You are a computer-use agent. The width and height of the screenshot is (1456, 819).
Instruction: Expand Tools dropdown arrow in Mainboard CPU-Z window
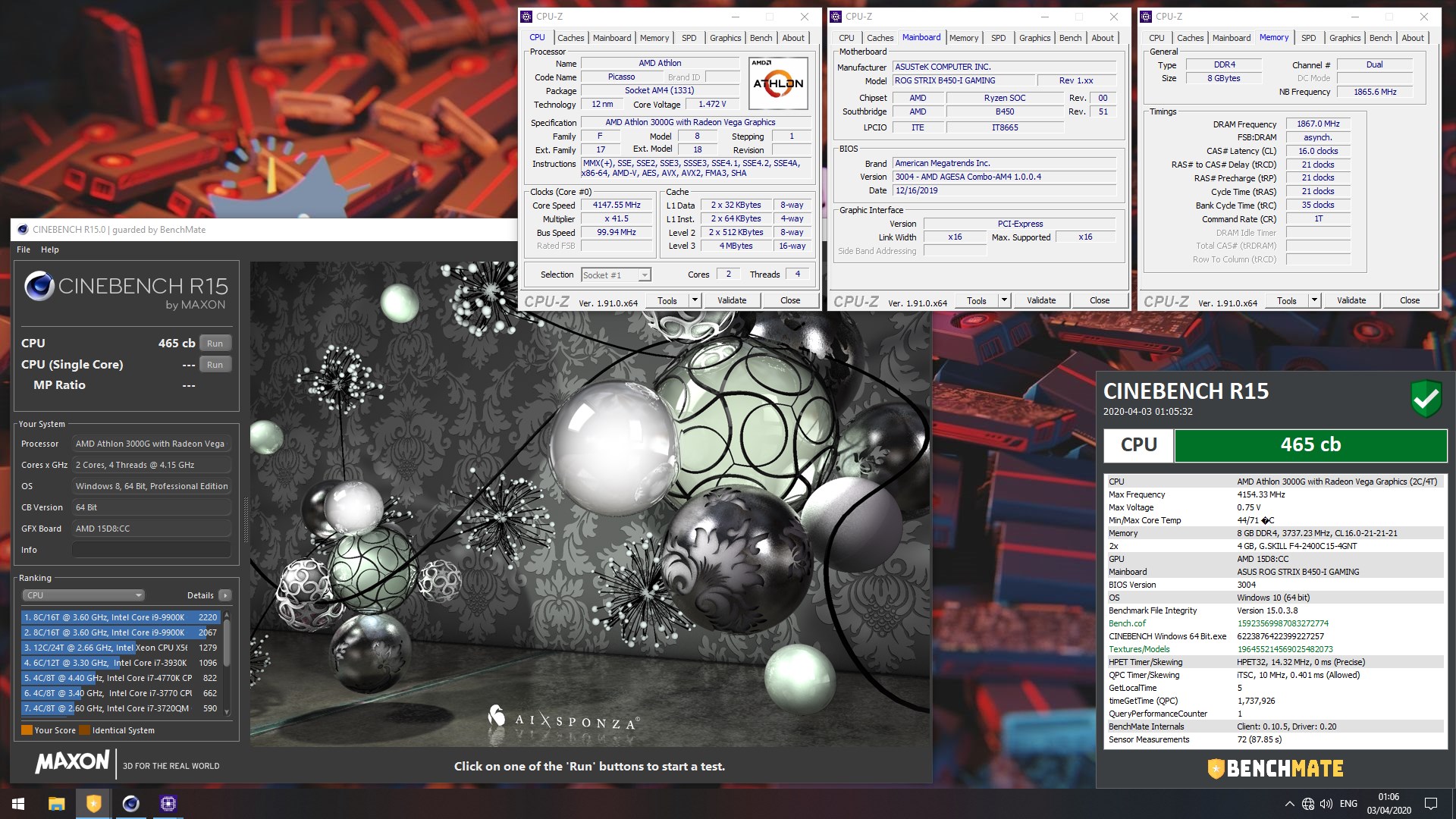click(x=1004, y=300)
